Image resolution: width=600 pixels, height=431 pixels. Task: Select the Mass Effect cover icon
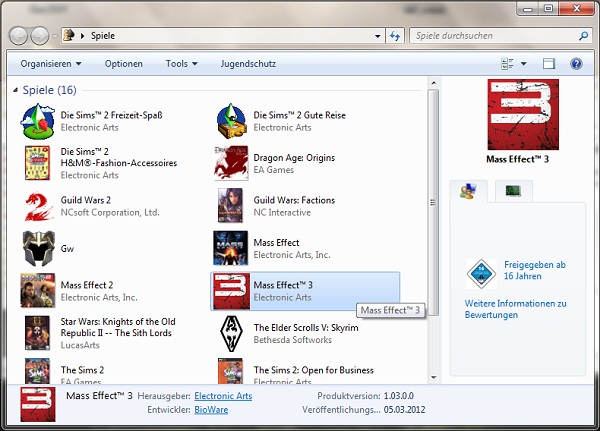point(230,248)
